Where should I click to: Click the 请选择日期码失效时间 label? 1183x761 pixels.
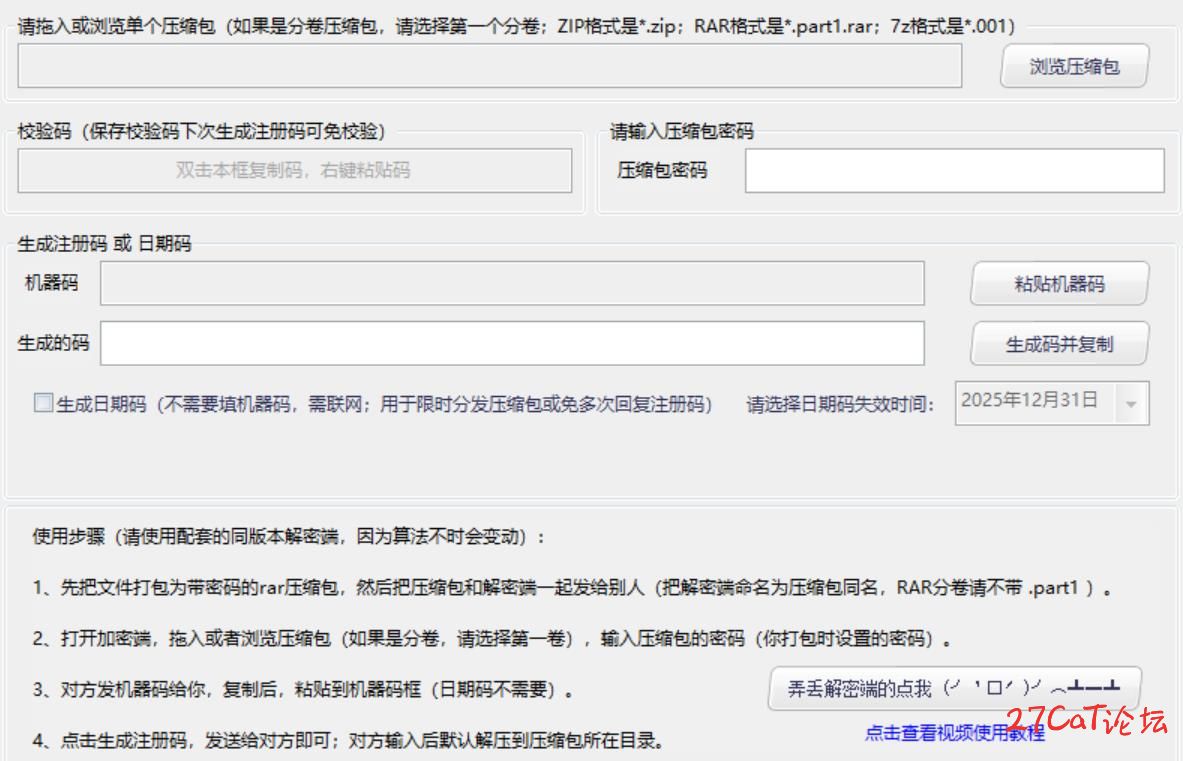(x=840, y=405)
